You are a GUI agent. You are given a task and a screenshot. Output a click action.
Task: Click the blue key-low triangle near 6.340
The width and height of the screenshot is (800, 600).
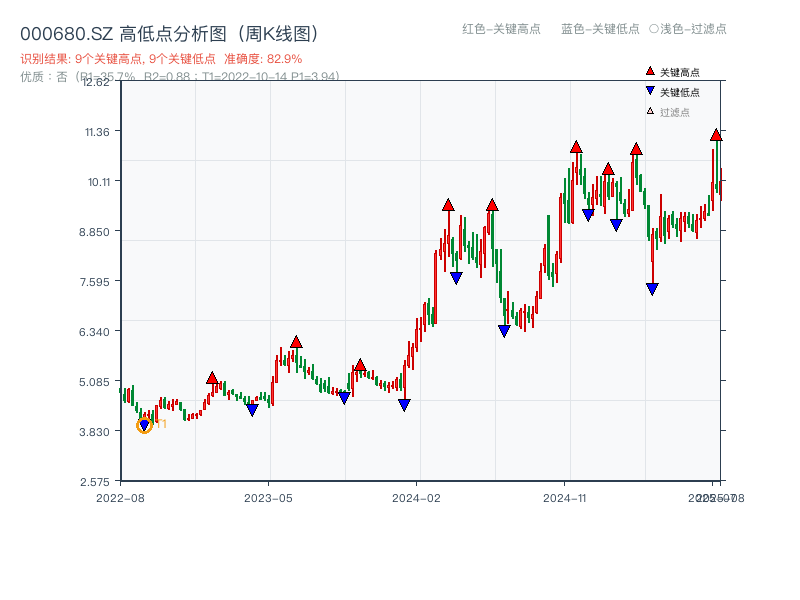(x=504, y=331)
